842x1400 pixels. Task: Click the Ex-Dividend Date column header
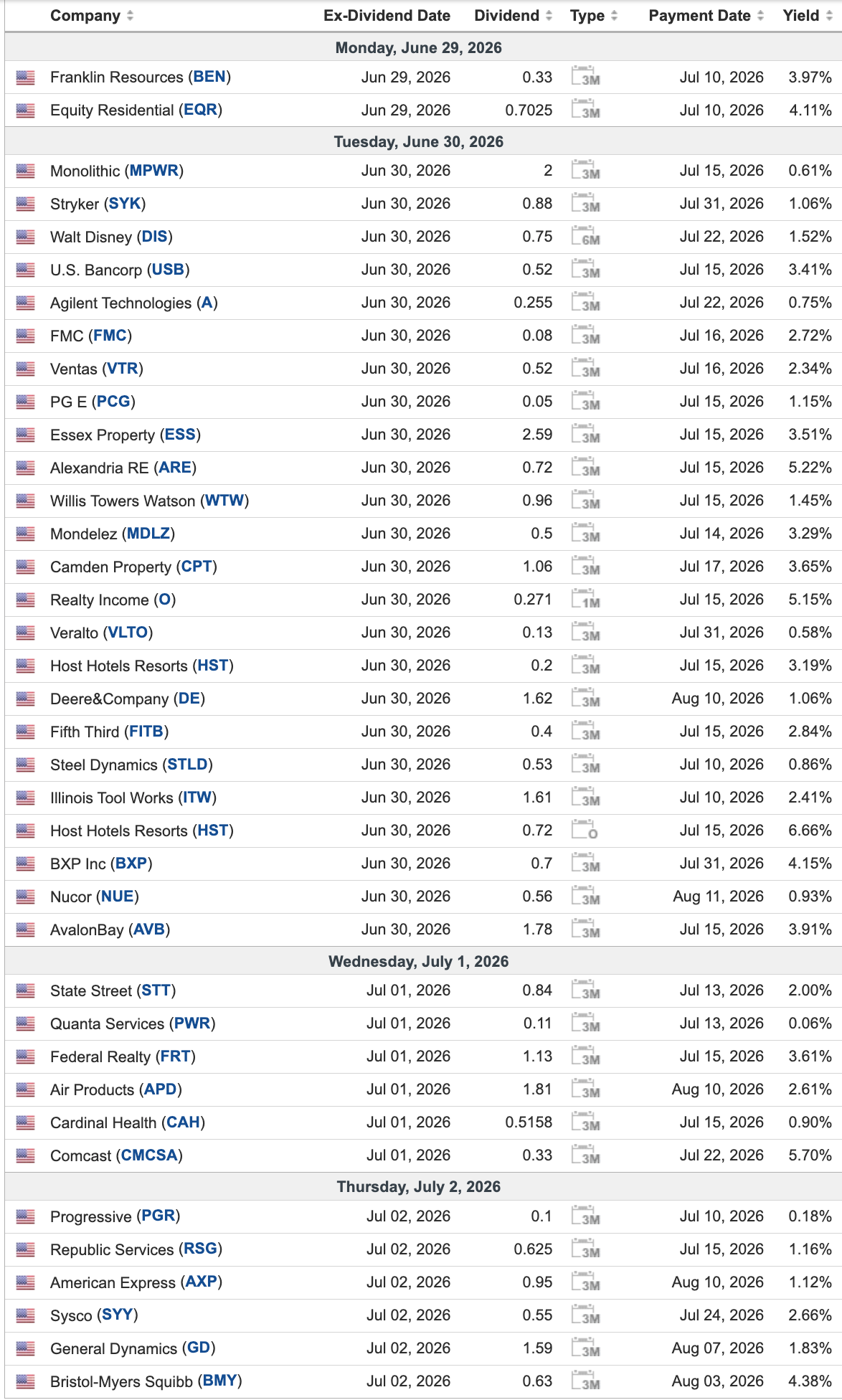[387, 16]
